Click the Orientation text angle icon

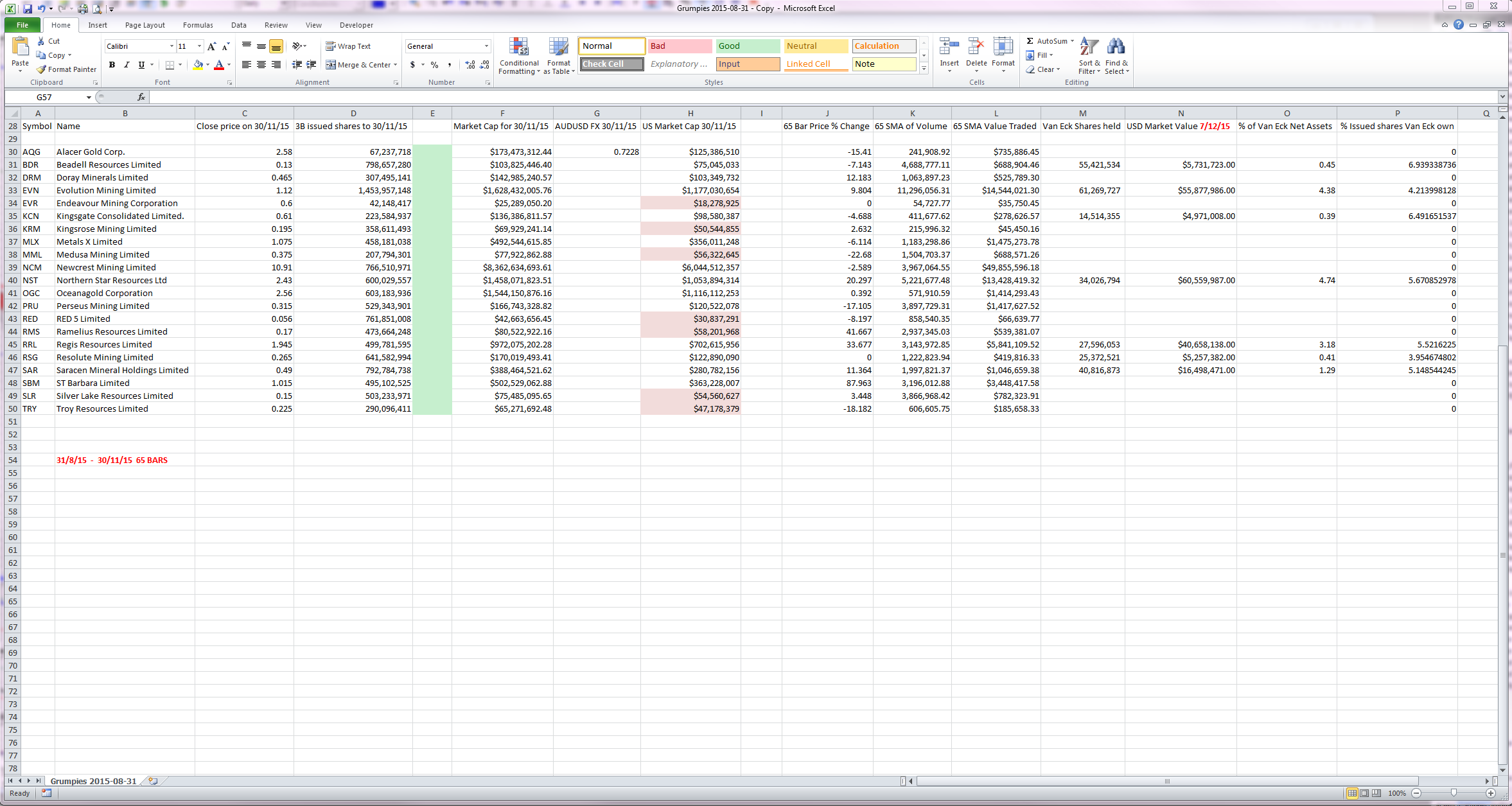click(x=297, y=46)
